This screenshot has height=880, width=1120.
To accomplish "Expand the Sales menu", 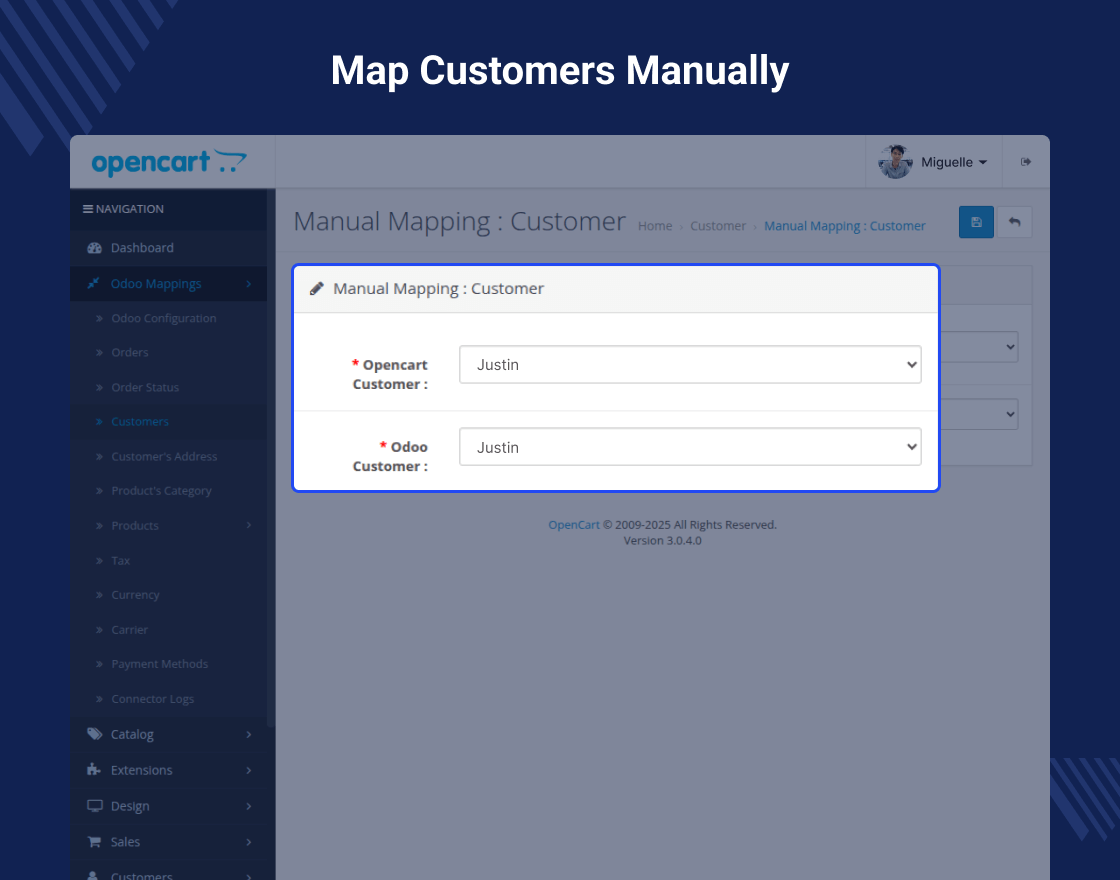I will click(169, 841).
